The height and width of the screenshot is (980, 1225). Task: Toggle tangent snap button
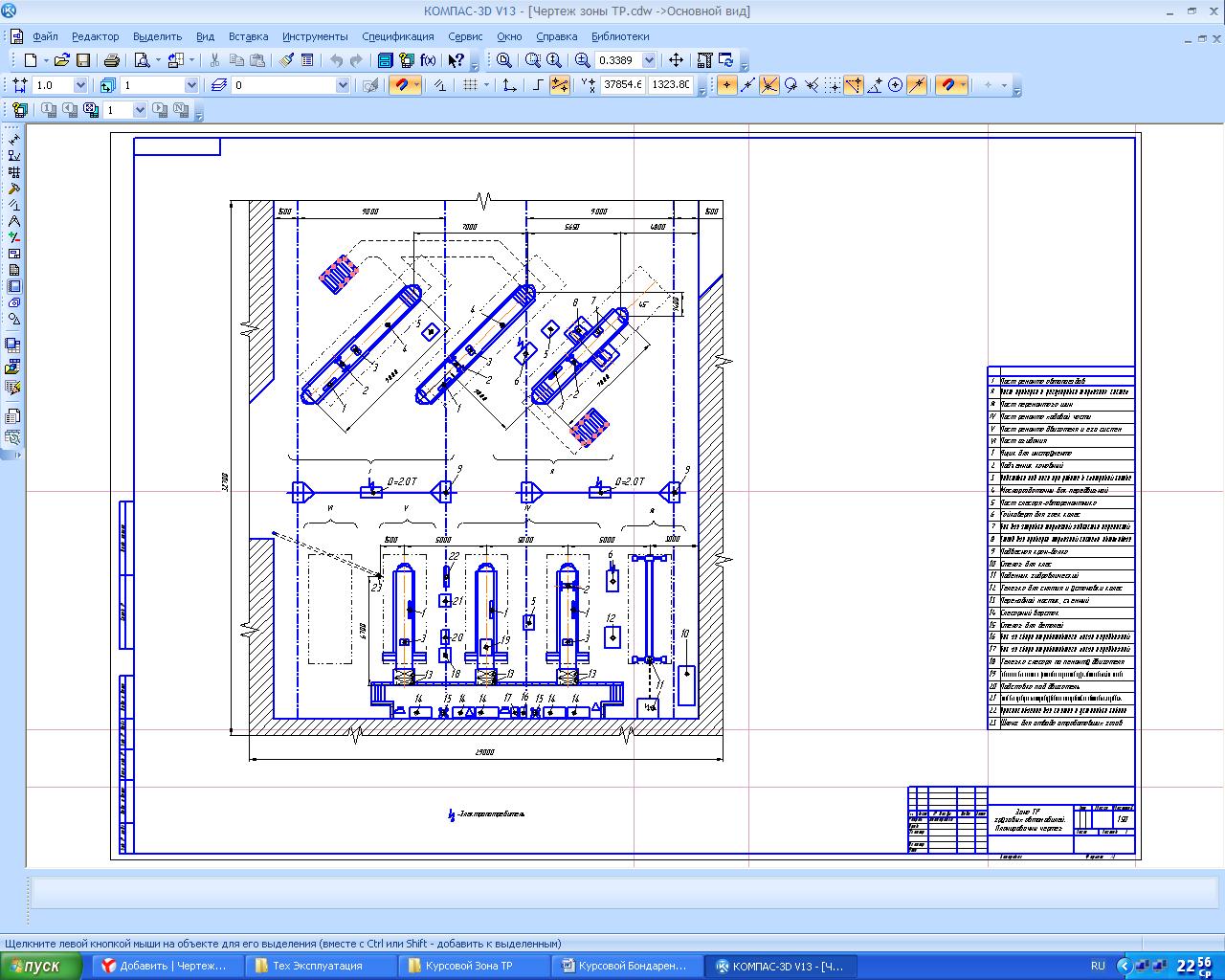point(791,85)
